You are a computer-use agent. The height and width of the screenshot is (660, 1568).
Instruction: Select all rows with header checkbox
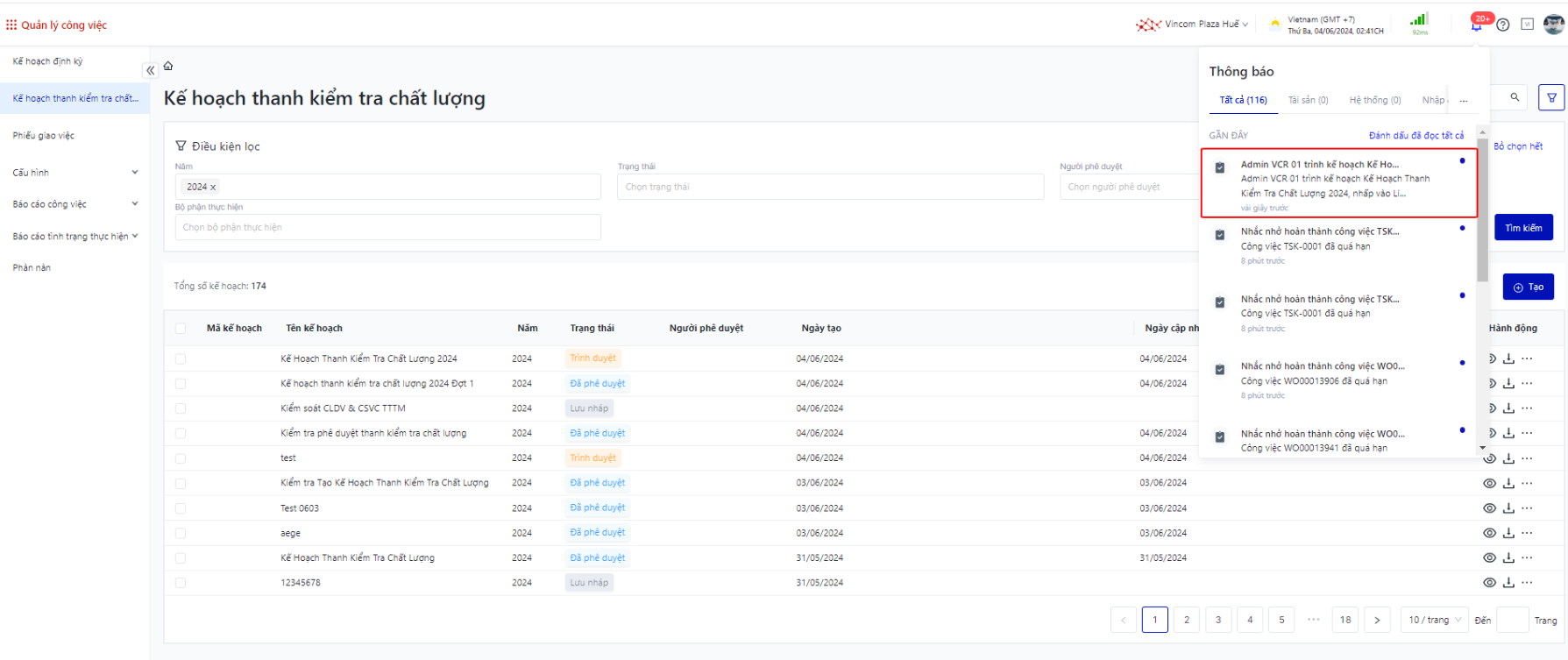tap(181, 329)
